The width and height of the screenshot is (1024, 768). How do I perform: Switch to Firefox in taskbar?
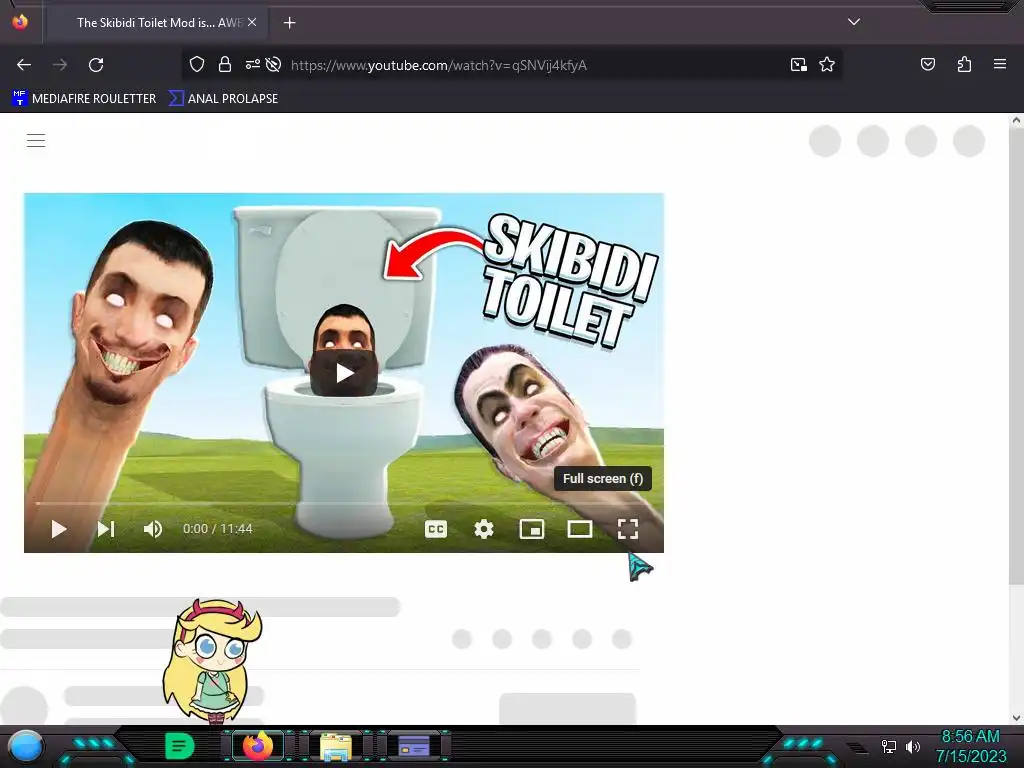click(258, 746)
